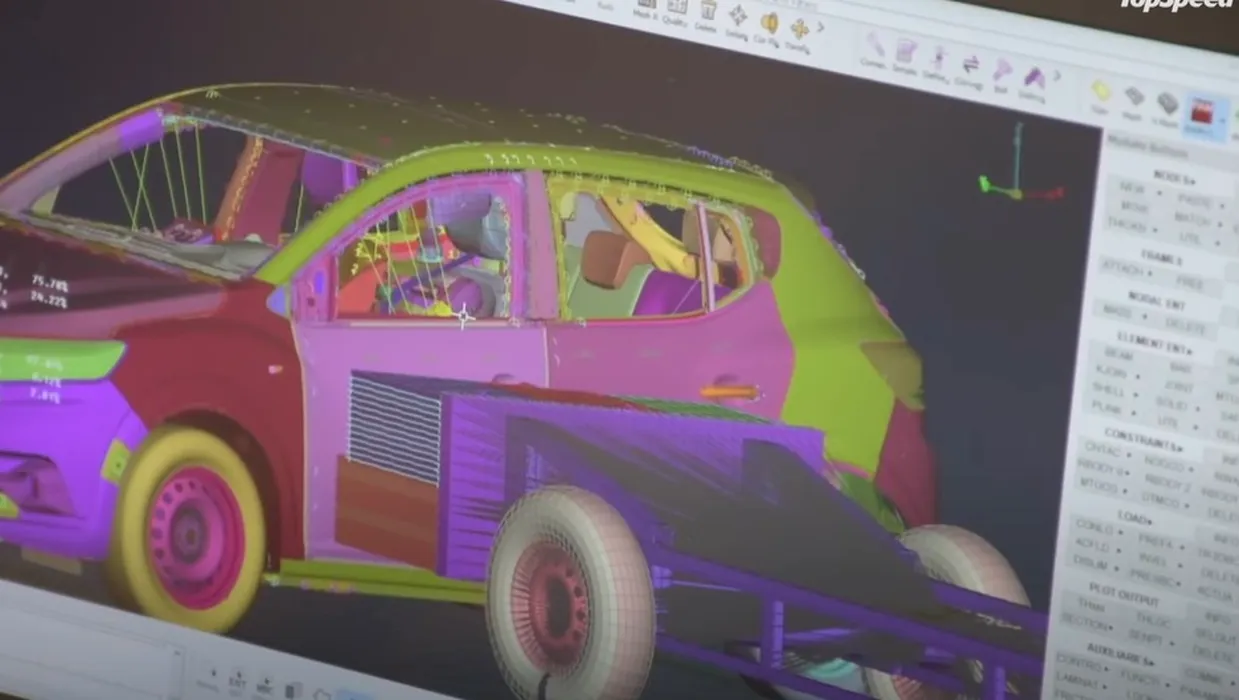Image resolution: width=1239 pixels, height=700 pixels.
Task: Click the ACFLD load button
Action: 1090,545
